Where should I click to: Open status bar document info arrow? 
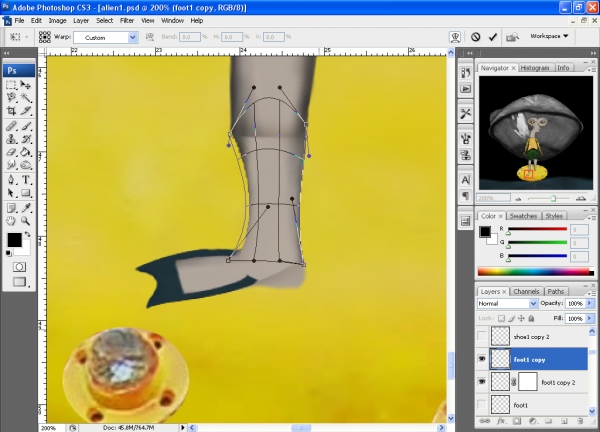pyautogui.click(x=183, y=427)
